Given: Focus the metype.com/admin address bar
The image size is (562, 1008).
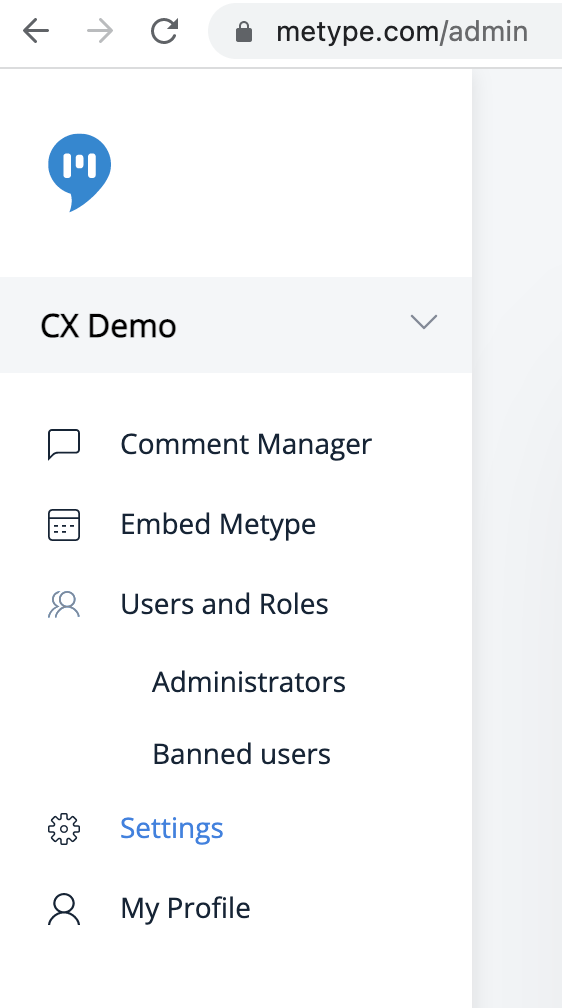Looking at the screenshot, I should click(402, 31).
